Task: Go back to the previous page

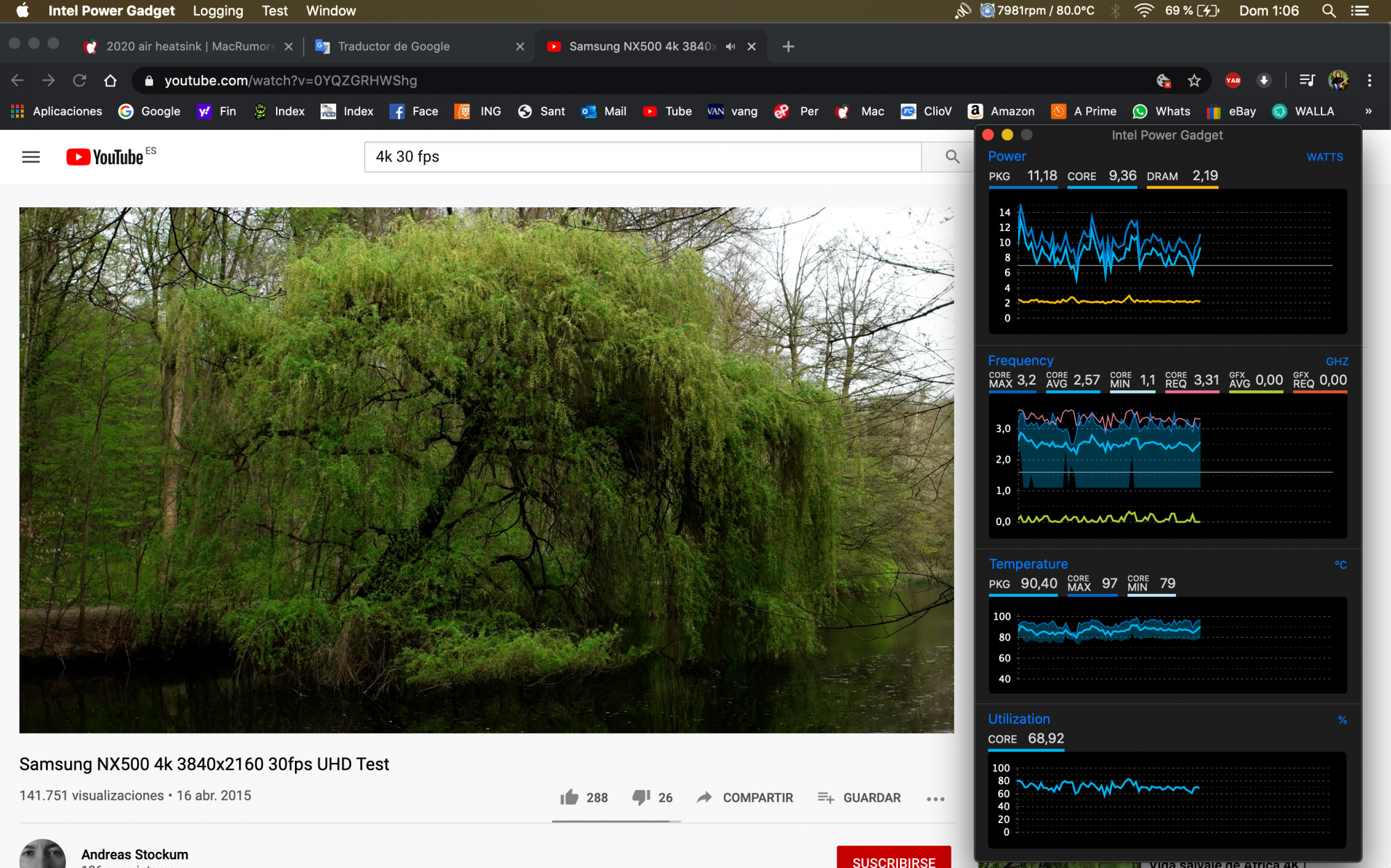Action: tap(17, 81)
